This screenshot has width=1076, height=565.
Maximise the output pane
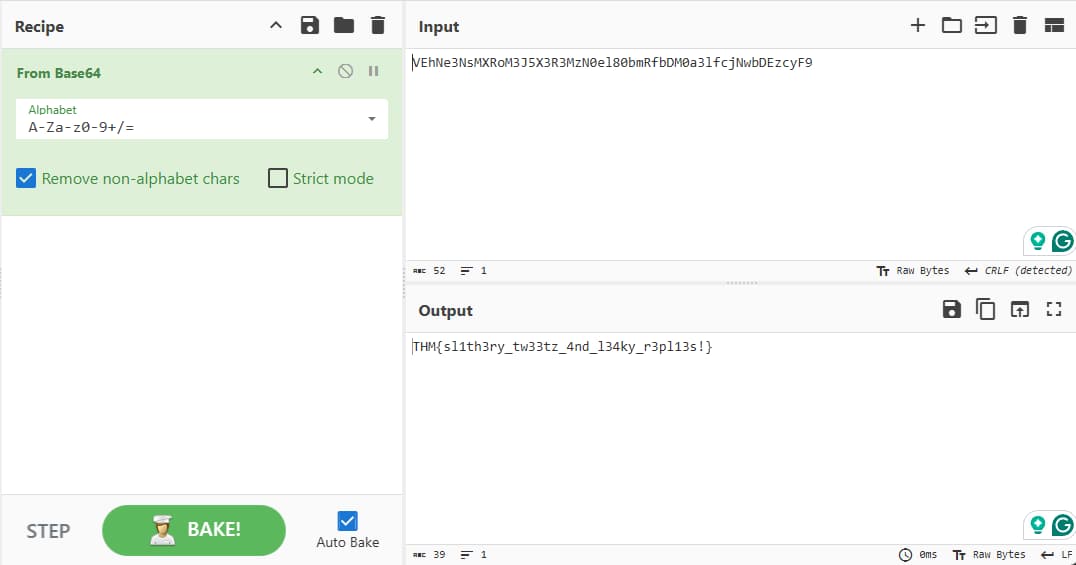1053,309
